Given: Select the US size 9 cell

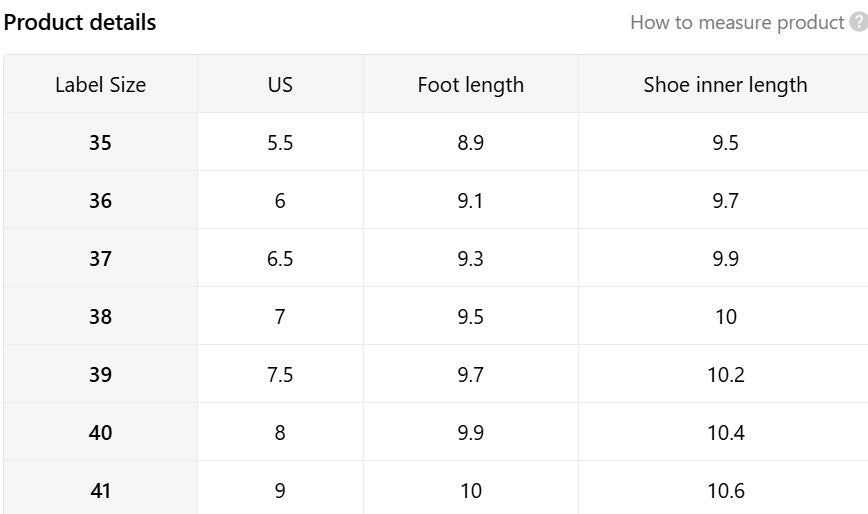Looking at the screenshot, I should point(280,490).
